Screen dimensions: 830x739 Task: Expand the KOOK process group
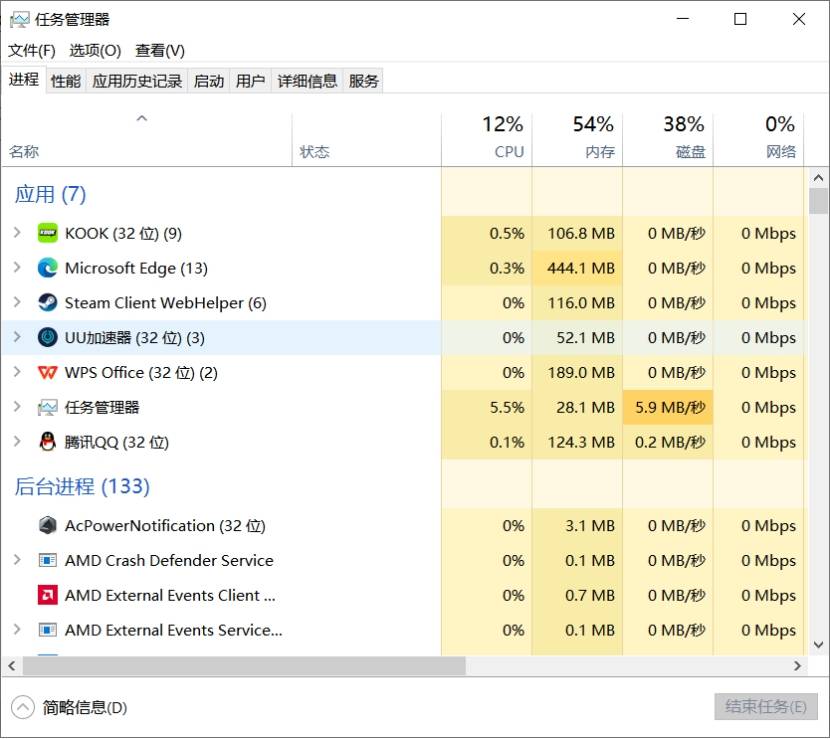pyautogui.click(x=17, y=233)
